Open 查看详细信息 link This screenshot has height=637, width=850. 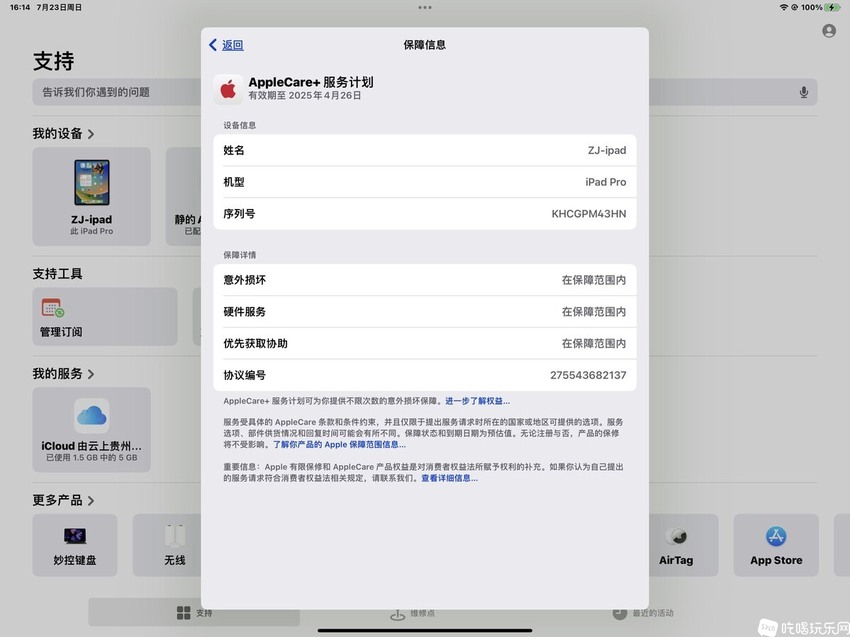449,478
